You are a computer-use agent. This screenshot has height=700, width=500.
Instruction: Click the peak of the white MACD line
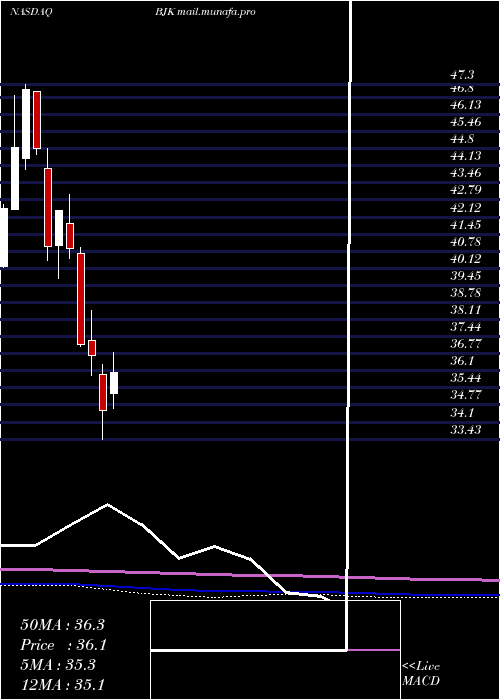107,505
